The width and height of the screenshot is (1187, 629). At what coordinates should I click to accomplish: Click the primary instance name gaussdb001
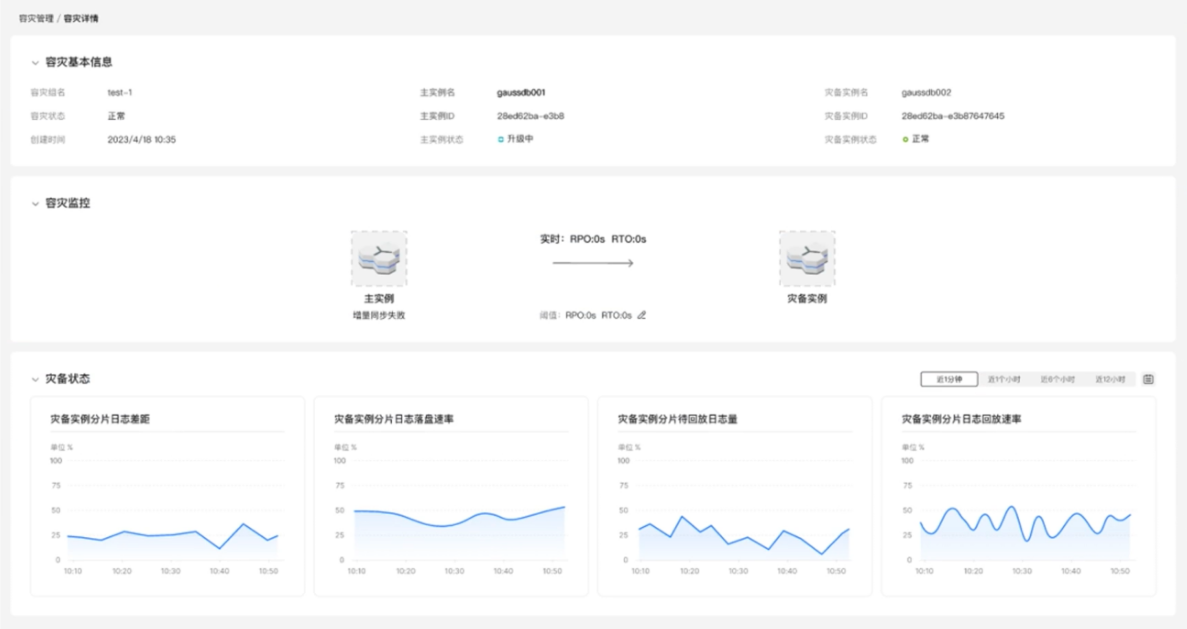[x=521, y=92]
